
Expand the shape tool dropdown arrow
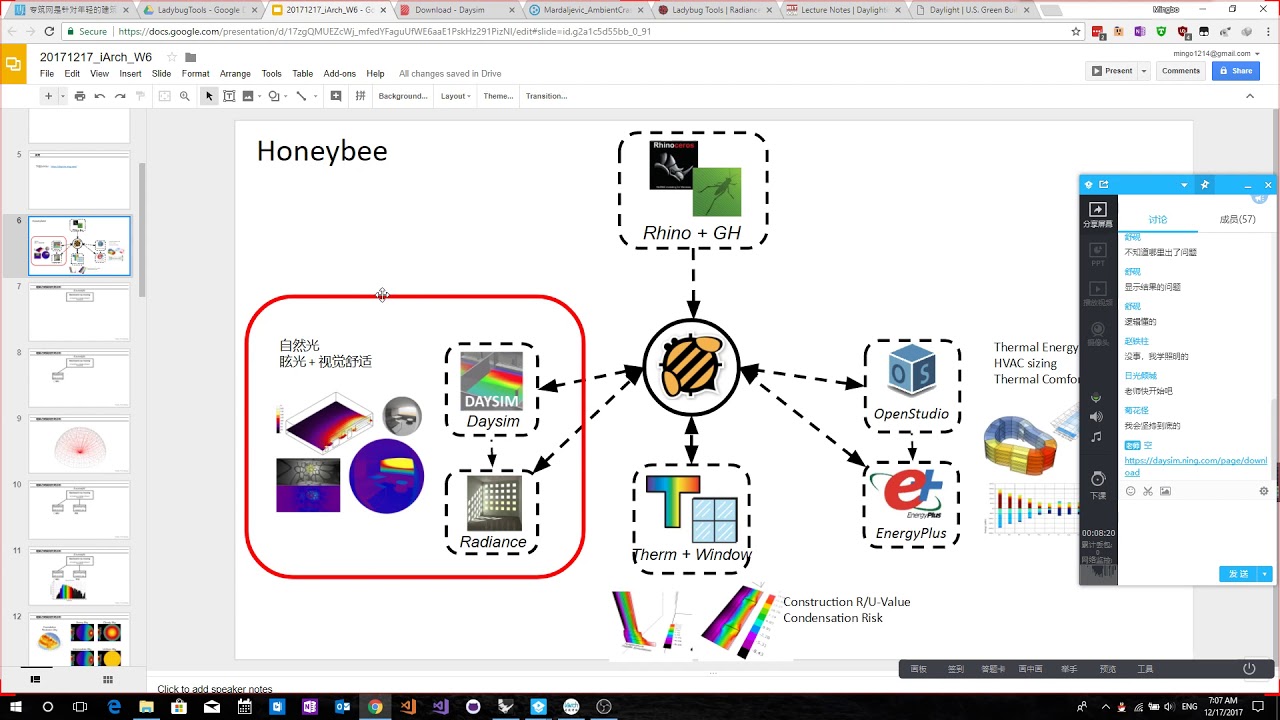coord(286,96)
